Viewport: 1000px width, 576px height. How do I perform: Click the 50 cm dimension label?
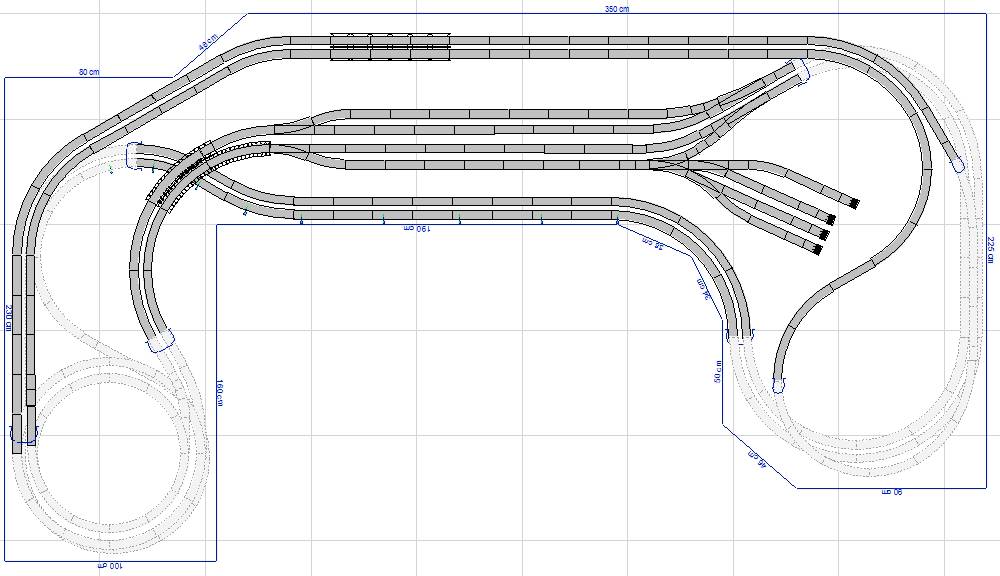pyautogui.click(x=717, y=371)
